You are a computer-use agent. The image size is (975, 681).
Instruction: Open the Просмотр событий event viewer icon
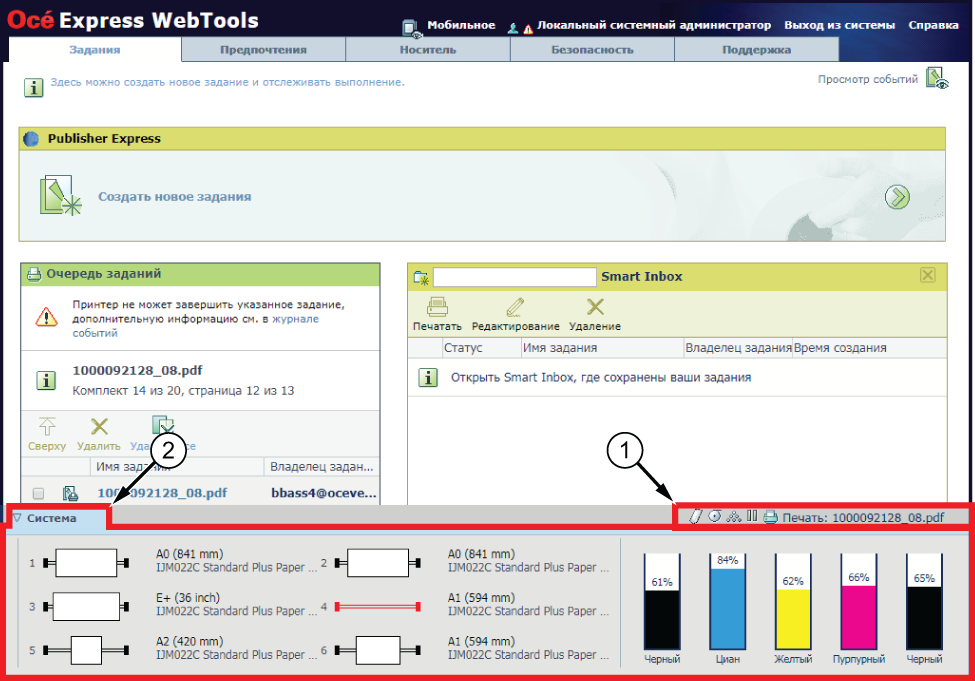(936, 79)
